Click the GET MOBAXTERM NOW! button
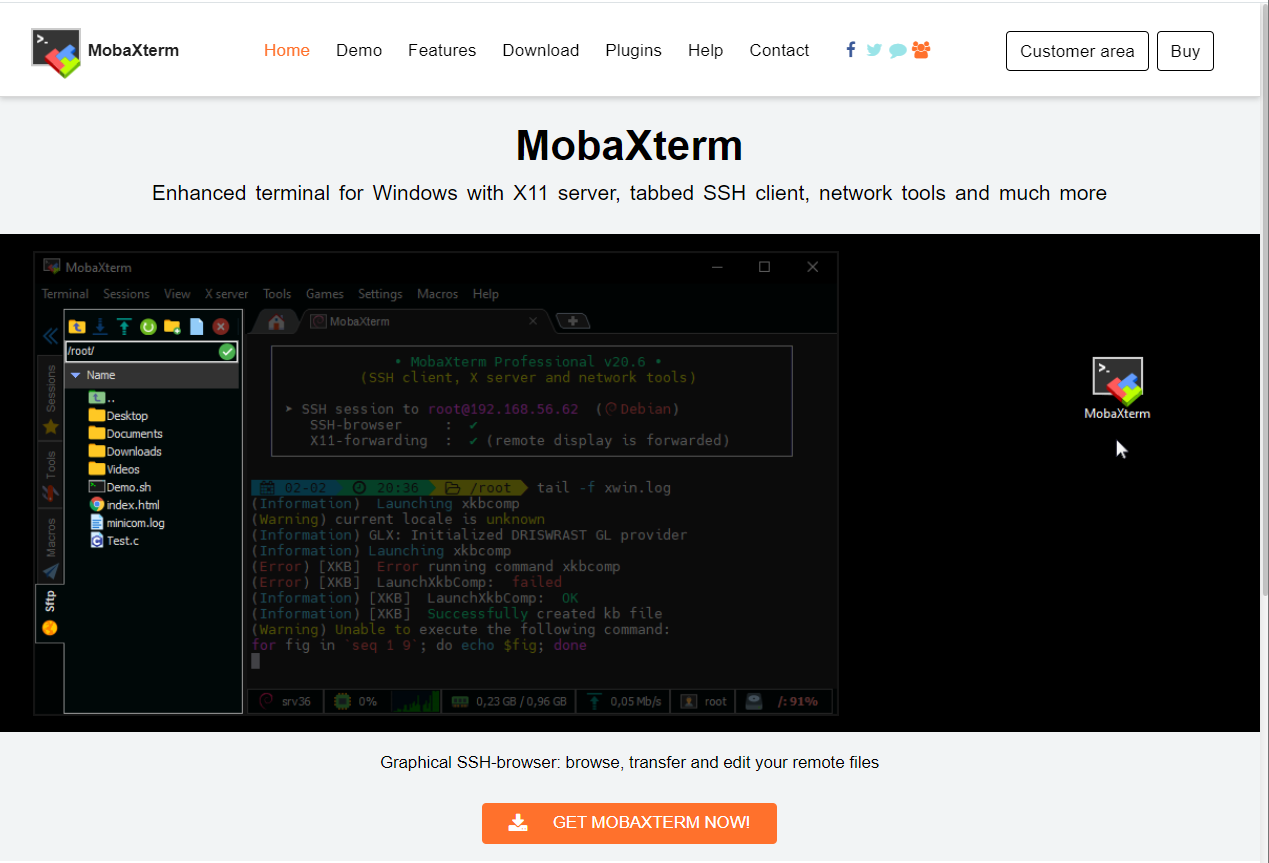The image size is (1269, 863). (629, 823)
